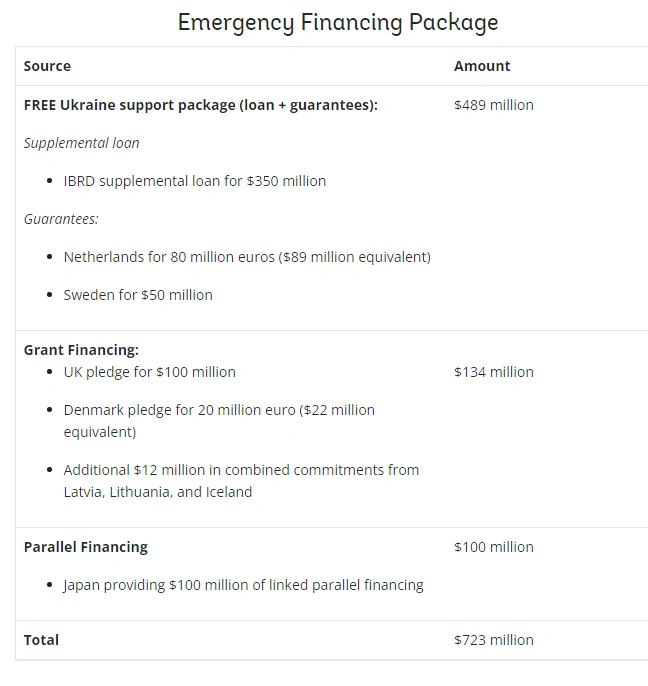Select the UK pledge for $100 million bullet
The height and width of the screenshot is (686, 648).
click(x=150, y=372)
